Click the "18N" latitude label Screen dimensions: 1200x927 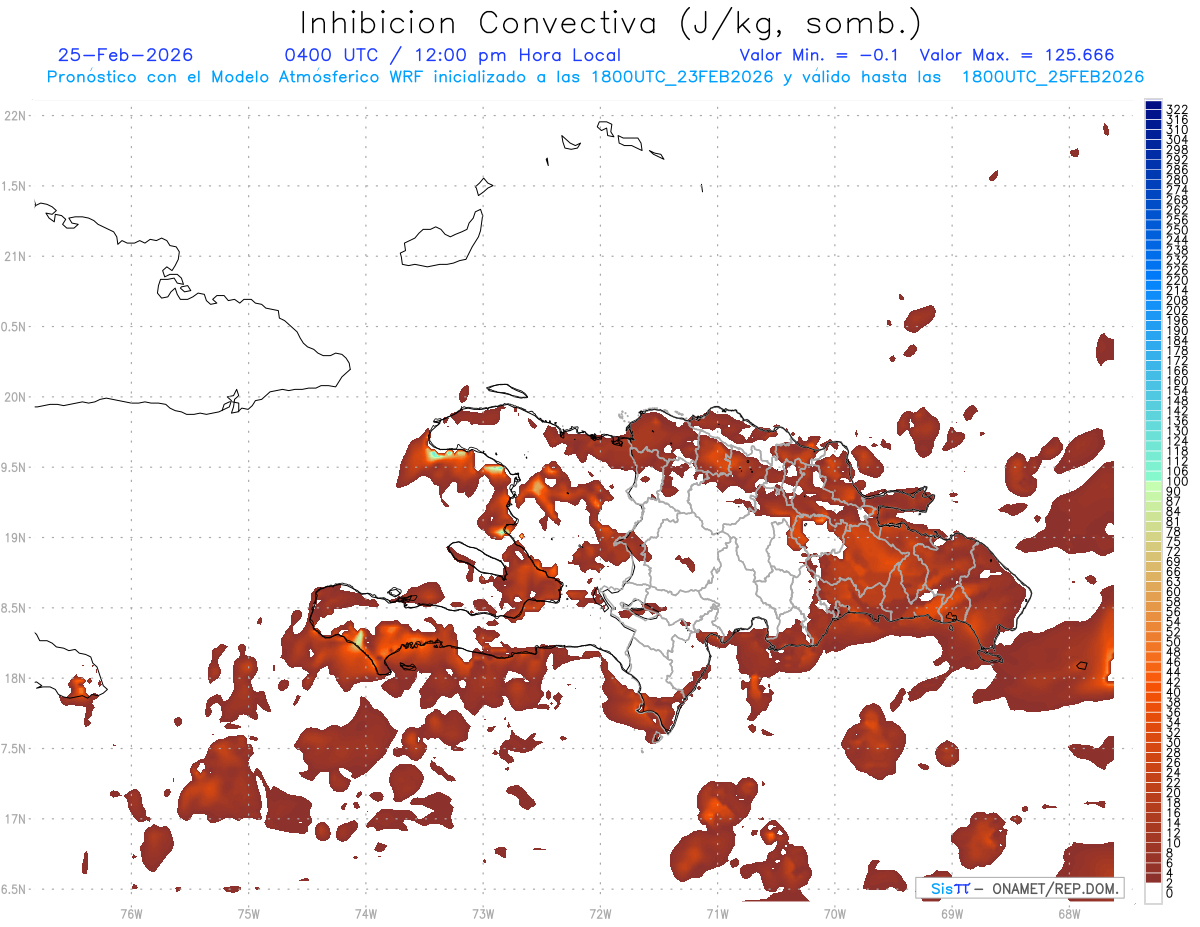16,679
